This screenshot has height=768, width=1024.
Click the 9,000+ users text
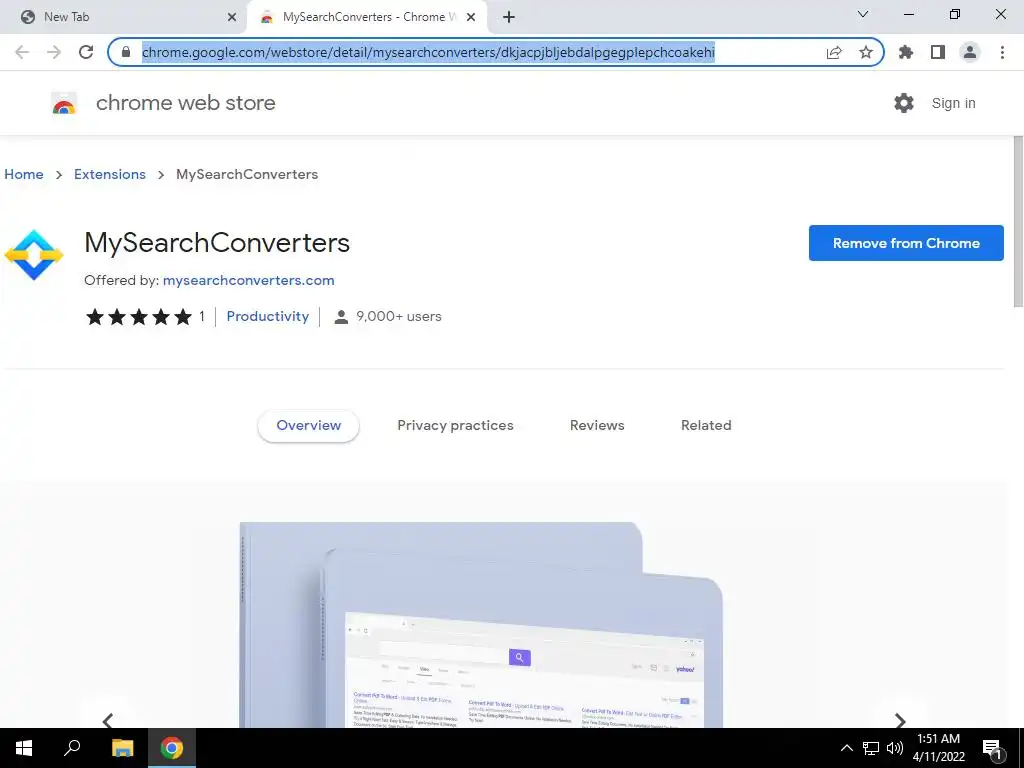tap(398, 316)
